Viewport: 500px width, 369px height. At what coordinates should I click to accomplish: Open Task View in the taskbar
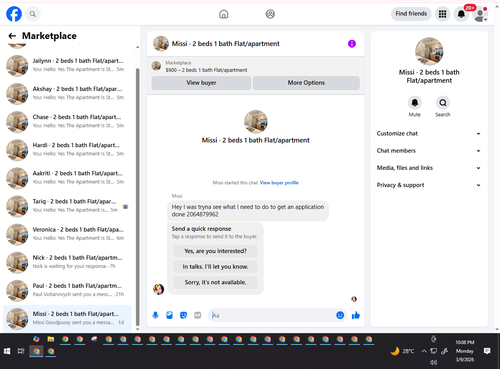point(21,351)
